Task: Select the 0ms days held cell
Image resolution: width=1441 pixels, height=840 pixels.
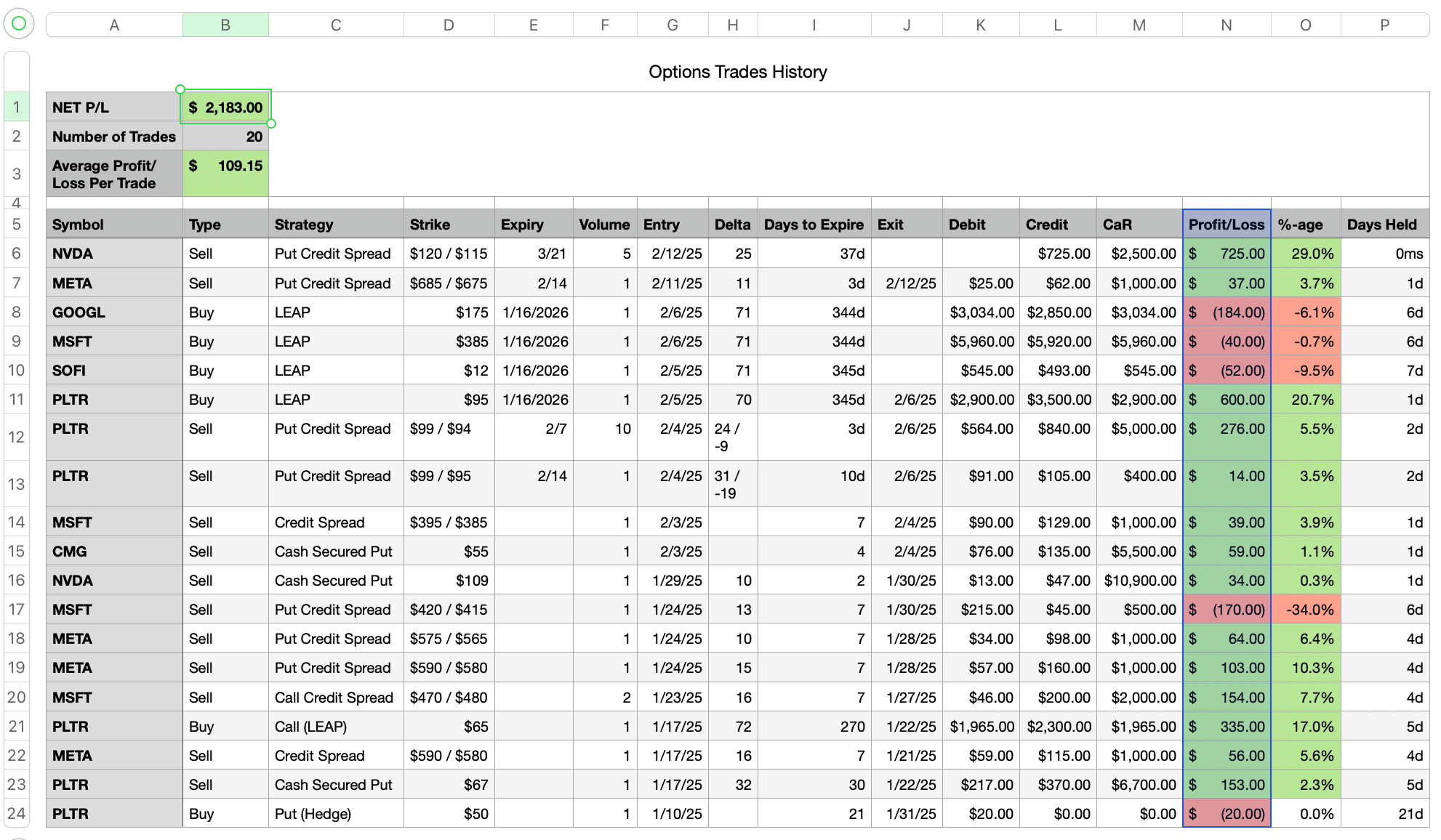Action: pyautogui.click(x=1385, y=254)
